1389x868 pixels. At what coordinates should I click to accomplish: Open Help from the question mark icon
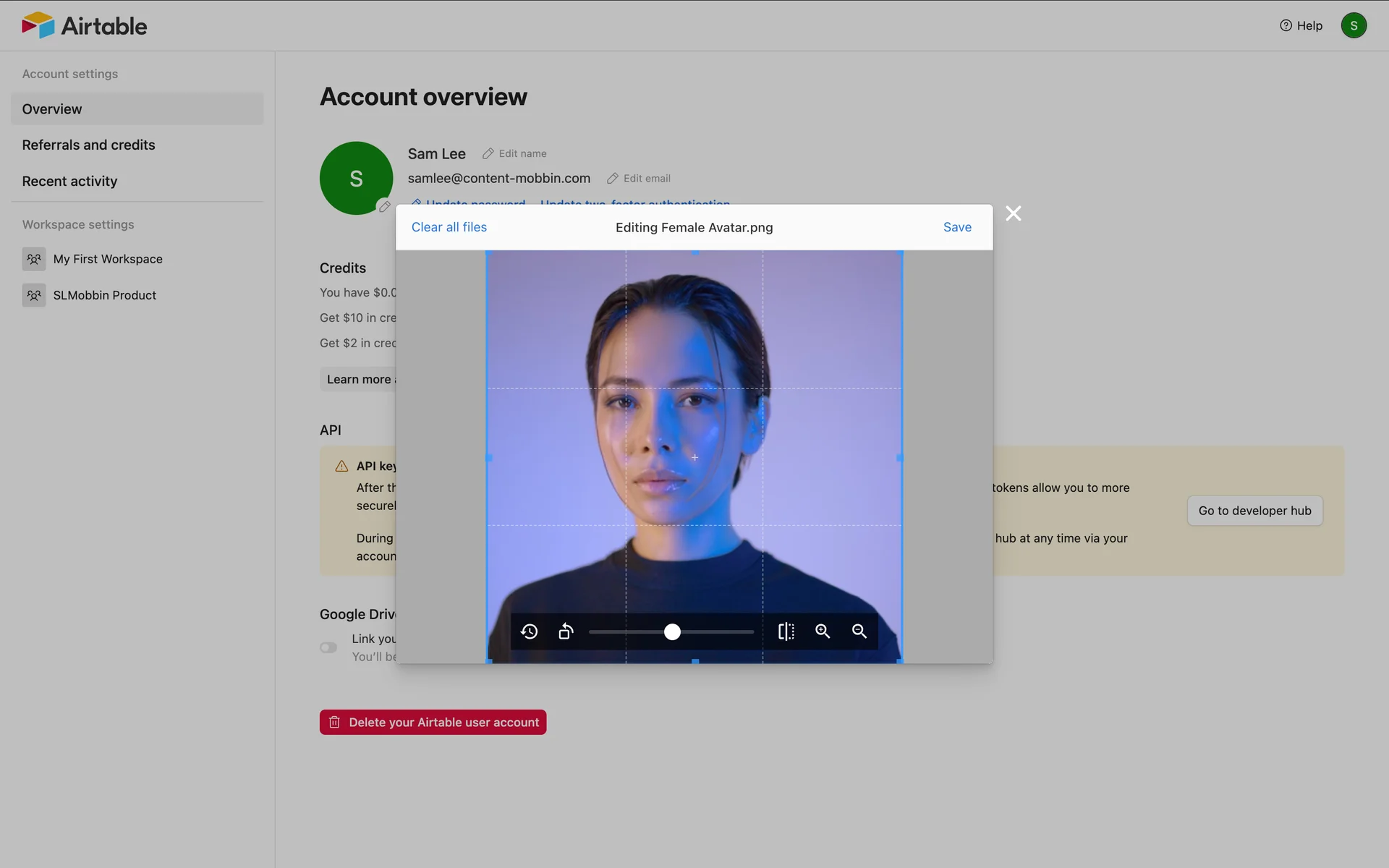click(1300, 25)
